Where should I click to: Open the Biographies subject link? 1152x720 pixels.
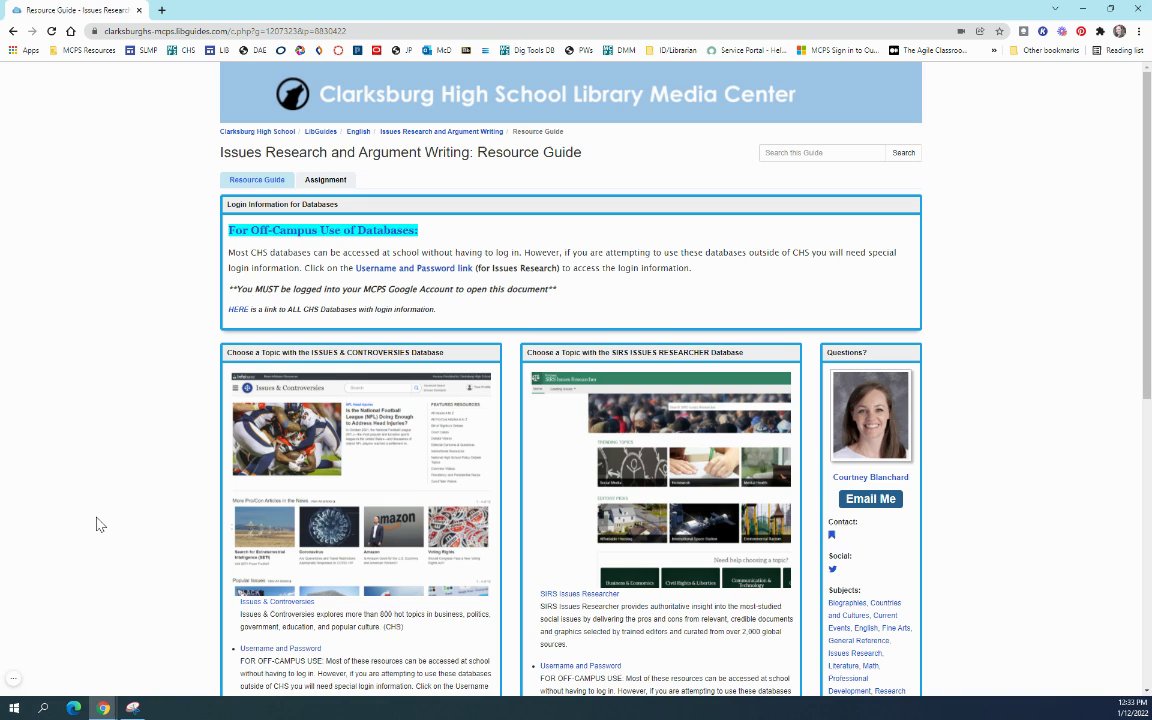(847, 603)
